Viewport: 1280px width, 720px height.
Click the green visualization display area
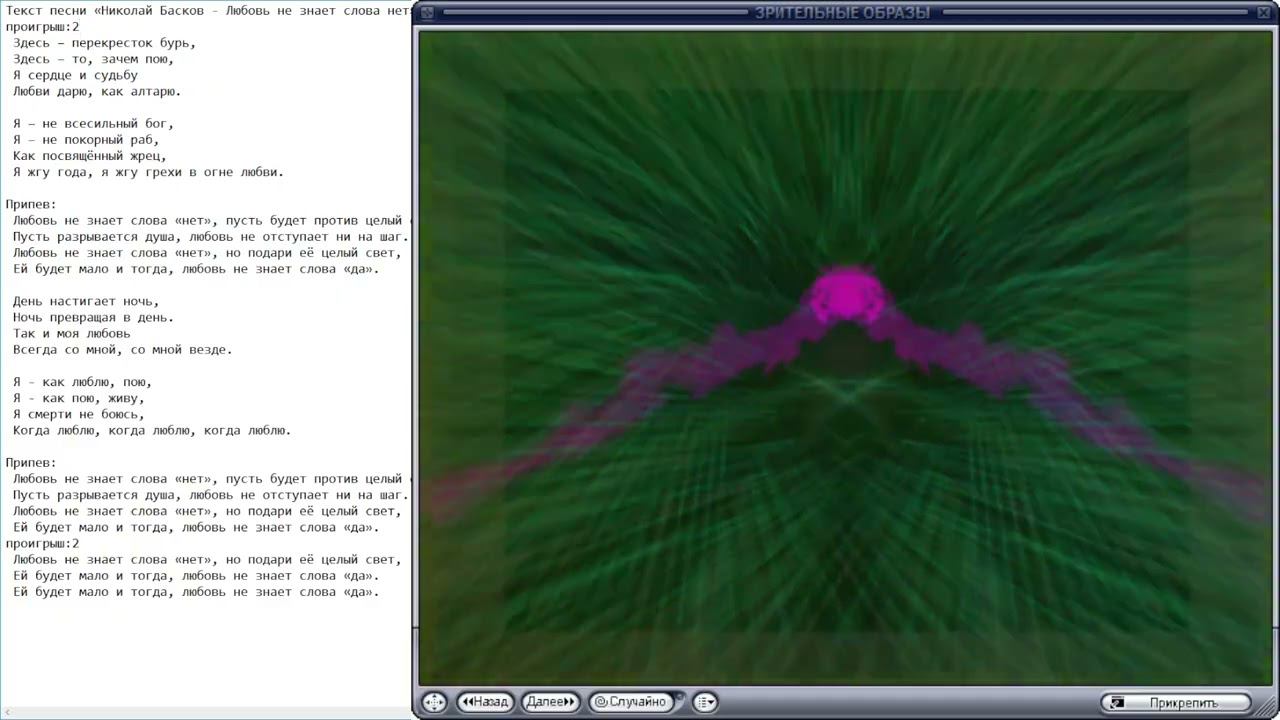tap(845, 358)
